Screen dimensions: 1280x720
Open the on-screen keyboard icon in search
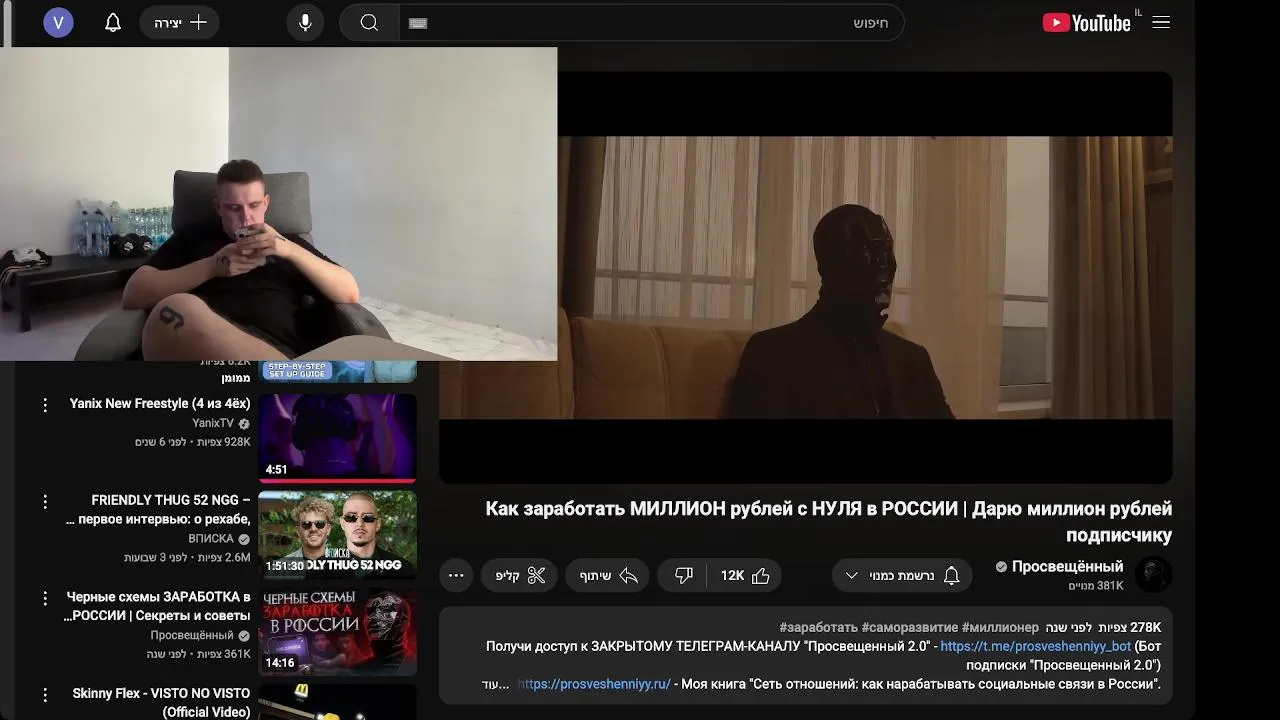tap(418, 23)
